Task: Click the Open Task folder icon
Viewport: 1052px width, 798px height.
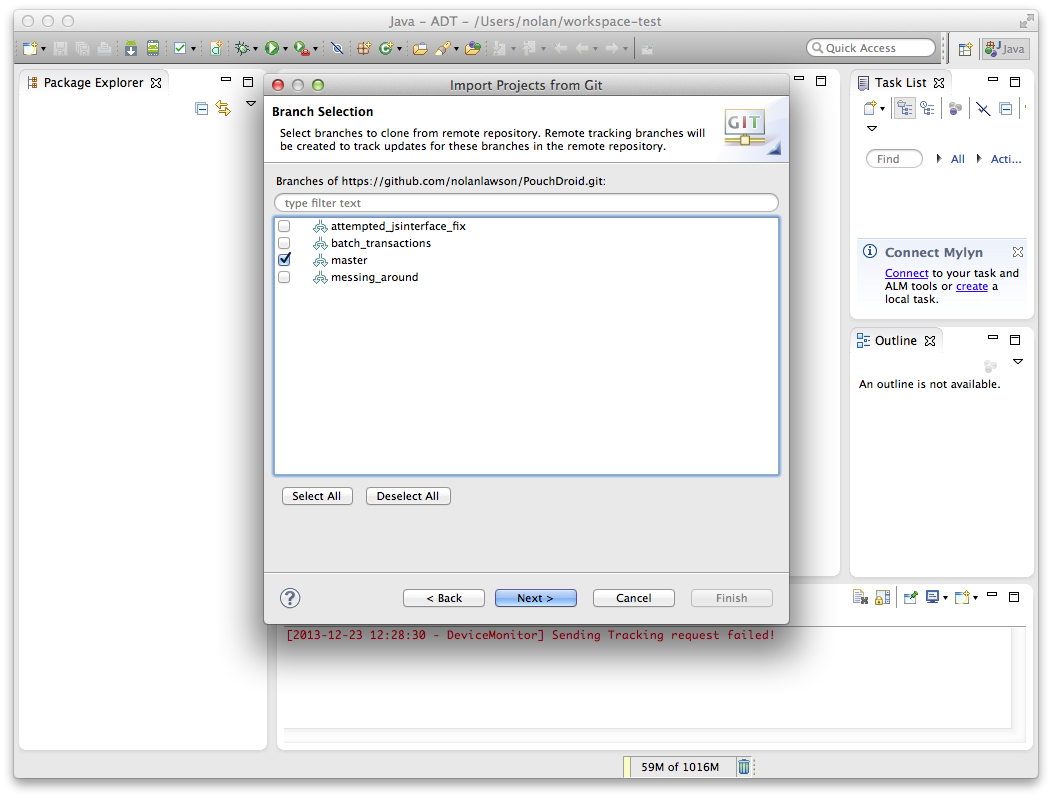Action: coord(473,48)
